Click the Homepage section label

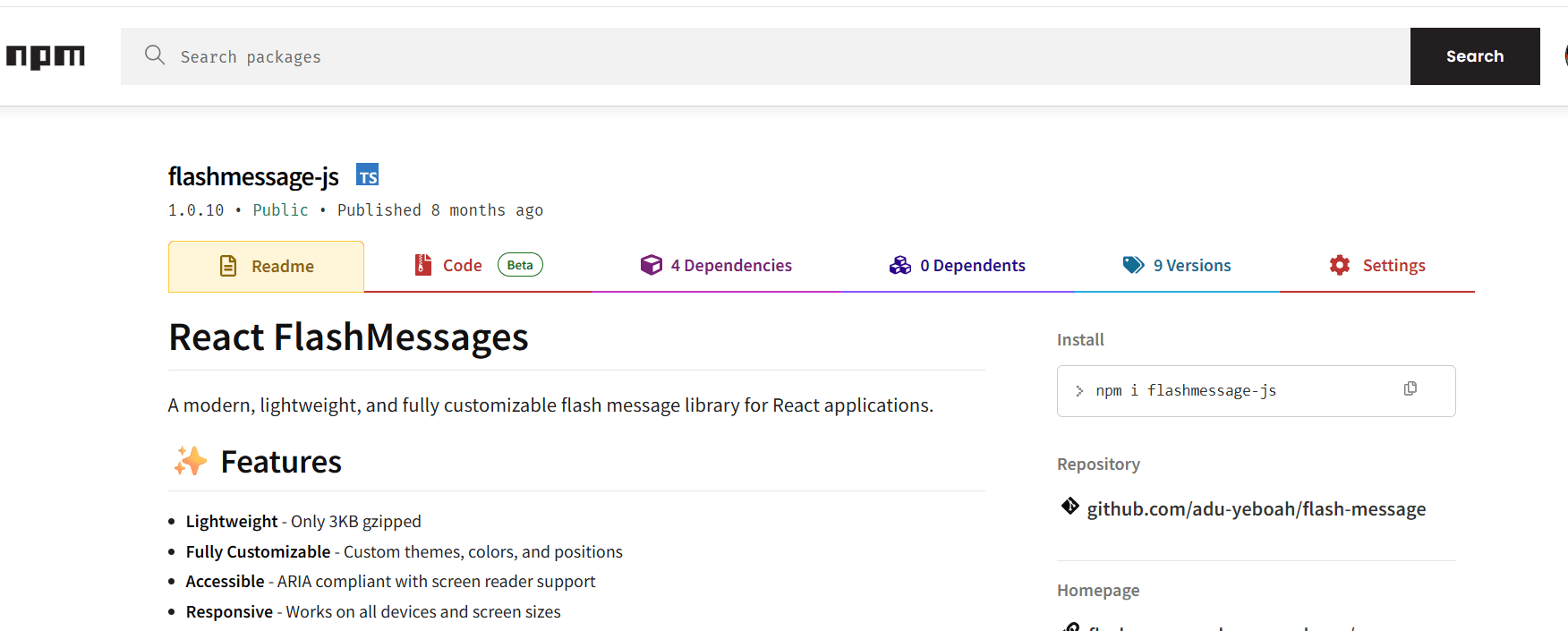1098,590
